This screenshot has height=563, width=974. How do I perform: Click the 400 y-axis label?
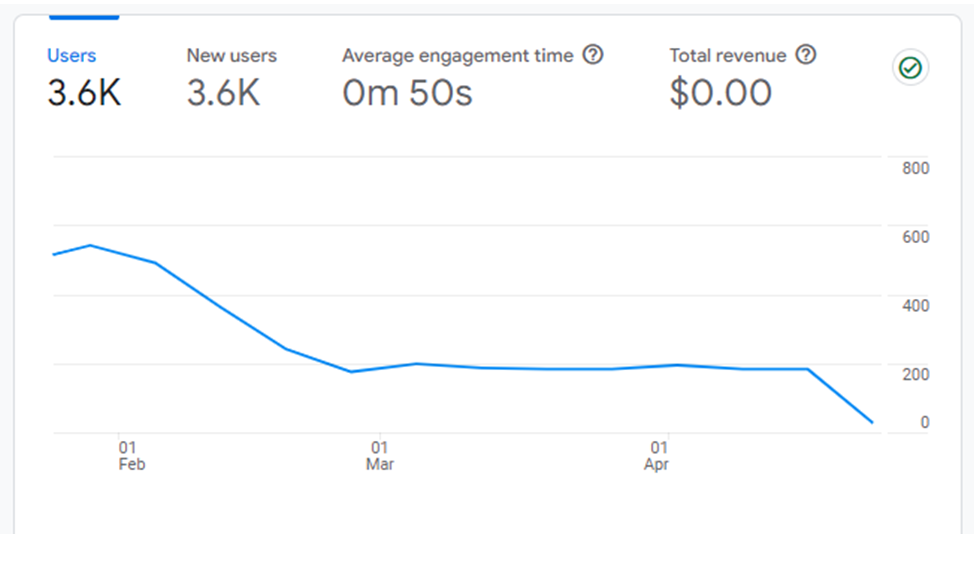pos(916,306)
